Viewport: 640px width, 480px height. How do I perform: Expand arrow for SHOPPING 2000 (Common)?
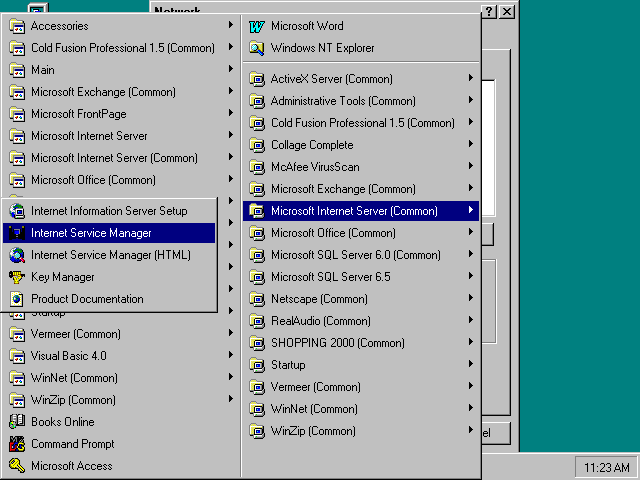471,342
